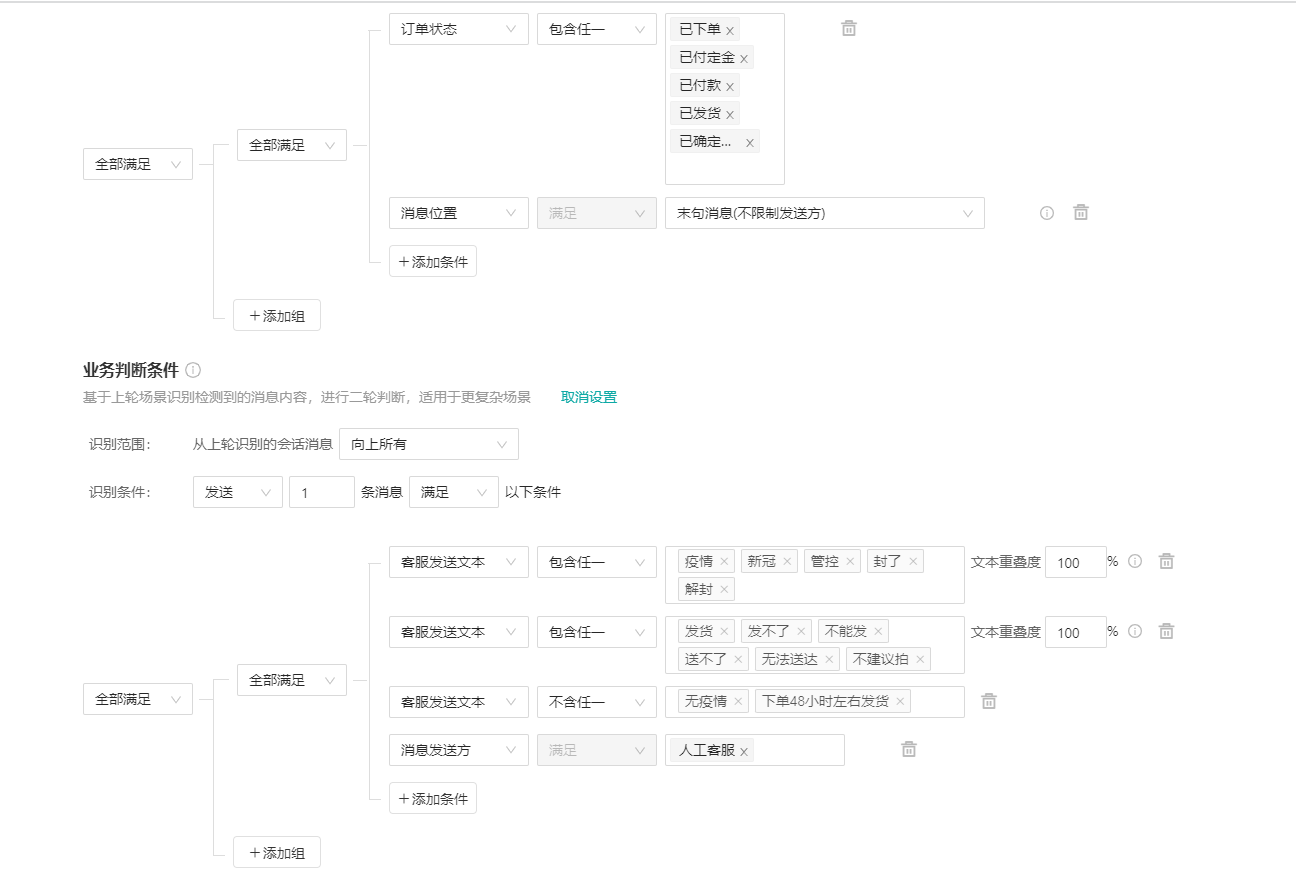Remove the 人工客服 tag
Image resolution: width=1296 pixels, height=877 pixels.
coord(744,752)
